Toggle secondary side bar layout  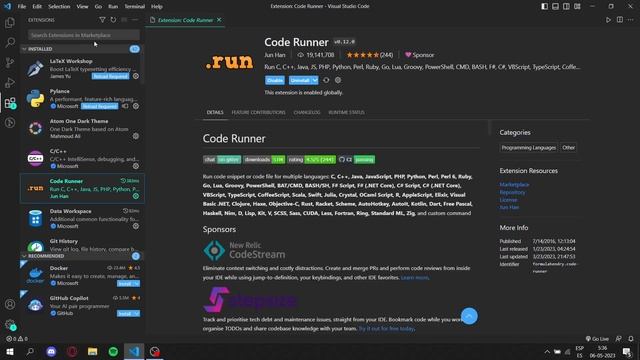click(x=566, y=6)
